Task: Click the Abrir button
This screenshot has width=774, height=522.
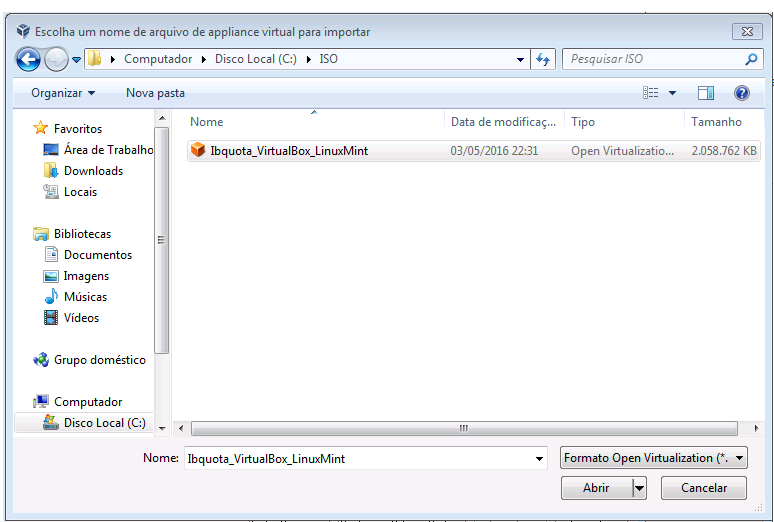Action: (596, 488)
